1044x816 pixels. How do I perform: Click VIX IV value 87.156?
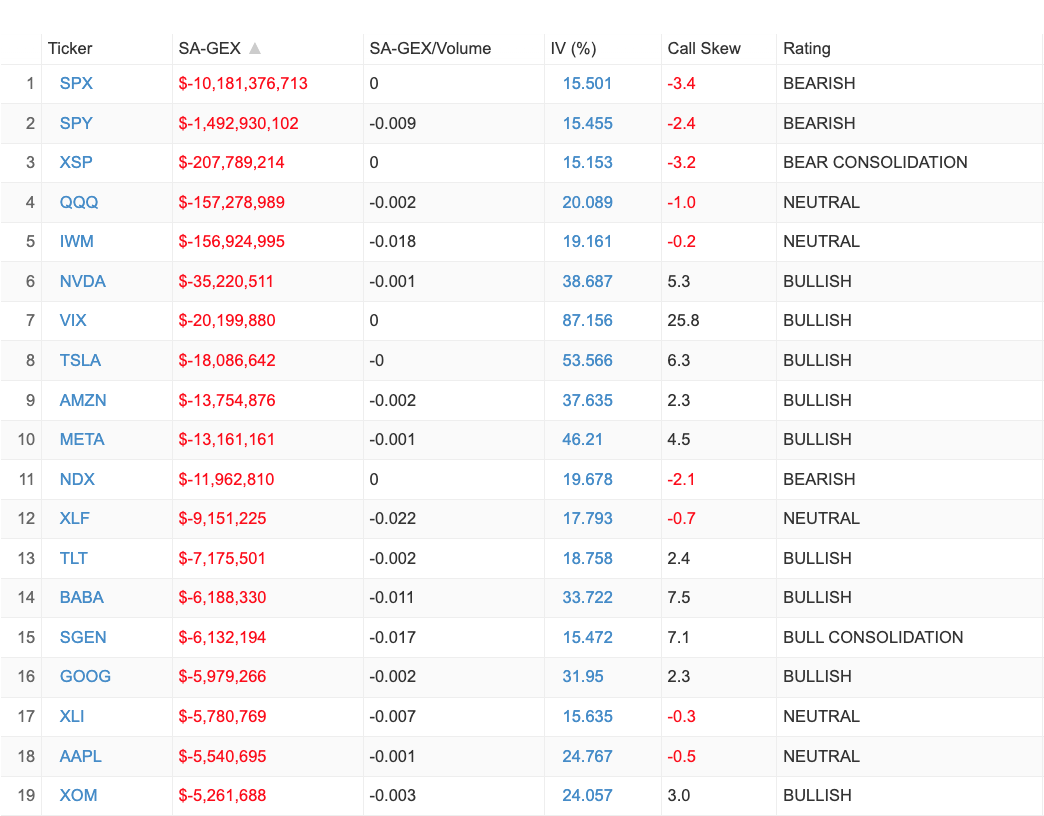point(587,321)
